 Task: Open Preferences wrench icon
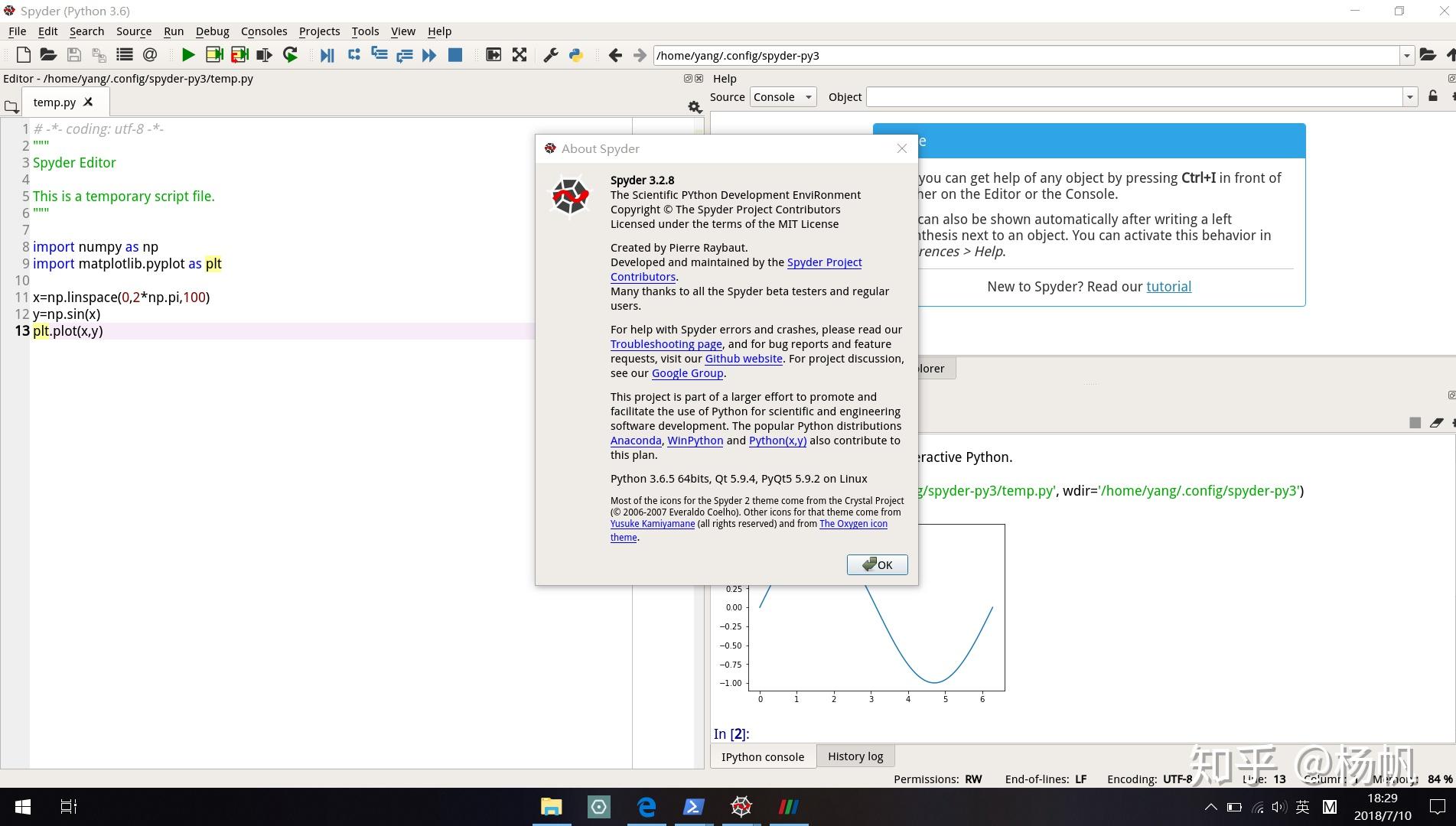551,55
